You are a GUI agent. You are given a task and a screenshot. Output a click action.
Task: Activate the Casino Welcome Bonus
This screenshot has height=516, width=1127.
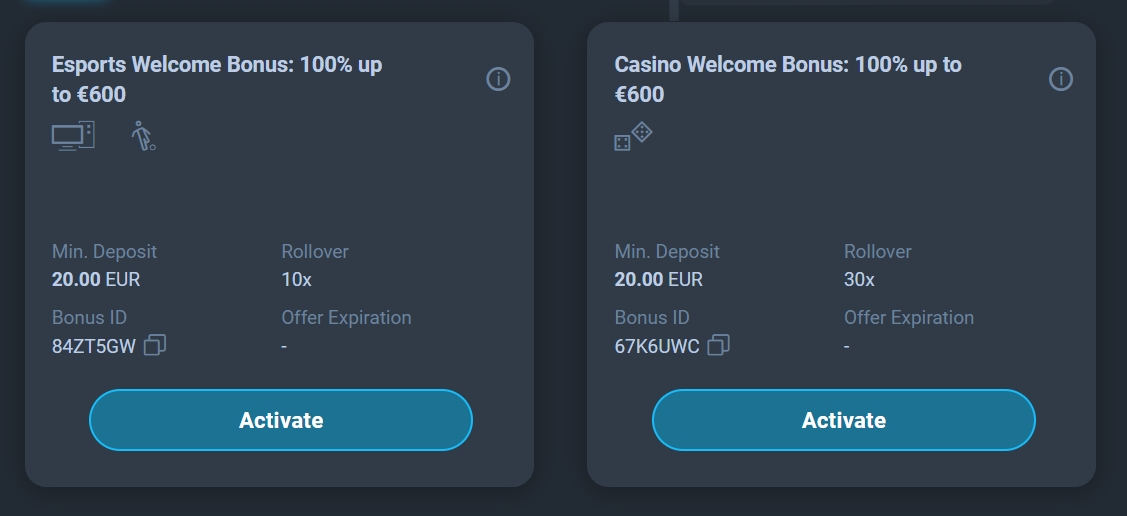pos(844,420)
